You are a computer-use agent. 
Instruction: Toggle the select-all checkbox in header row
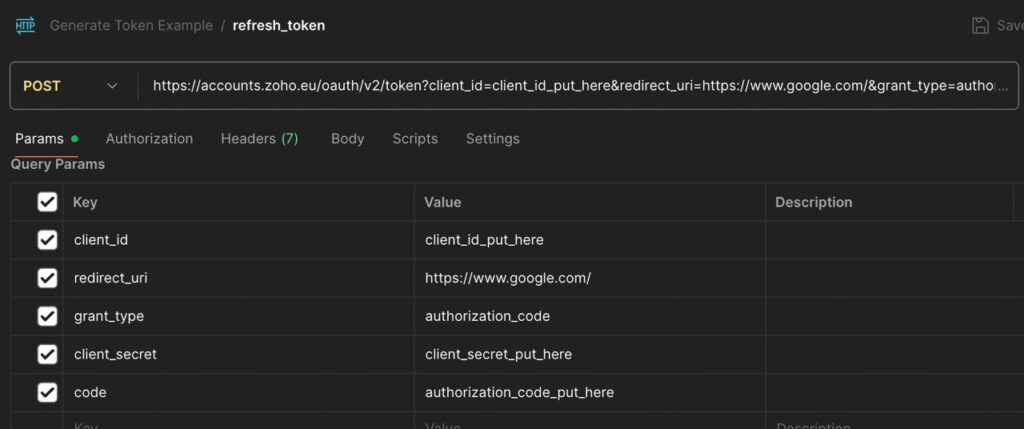[x=47, y=202]
